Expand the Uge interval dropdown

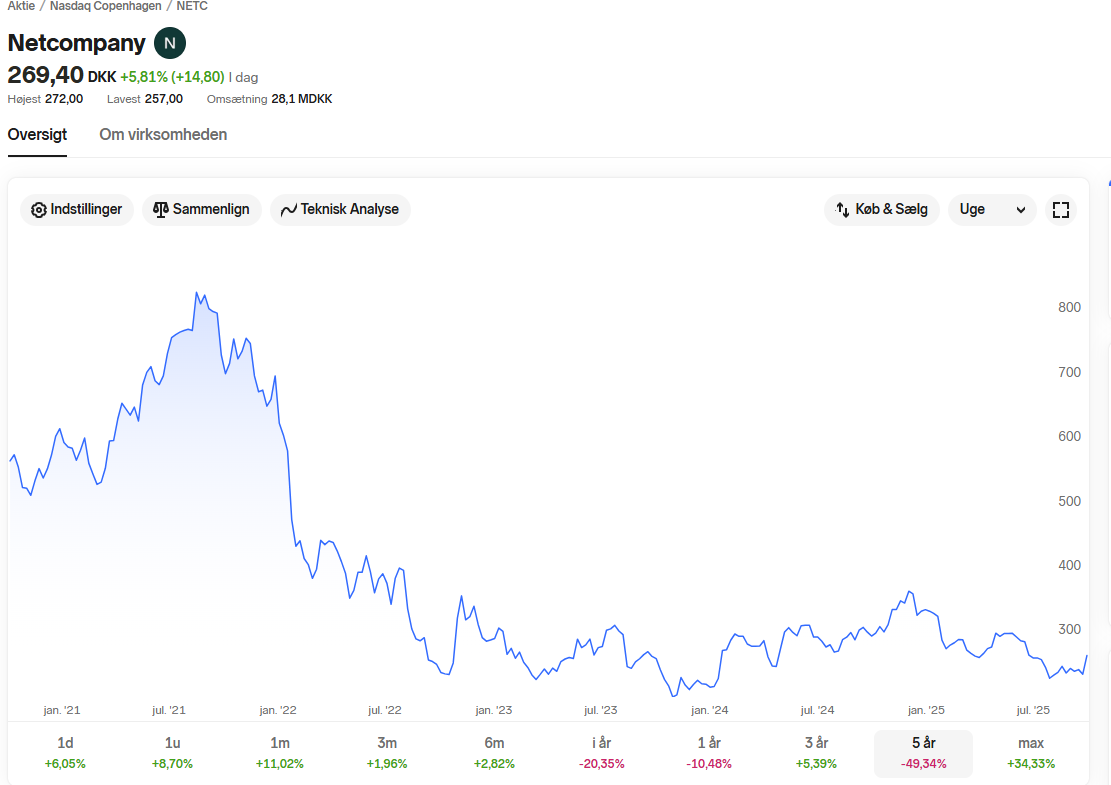(992, 210)
